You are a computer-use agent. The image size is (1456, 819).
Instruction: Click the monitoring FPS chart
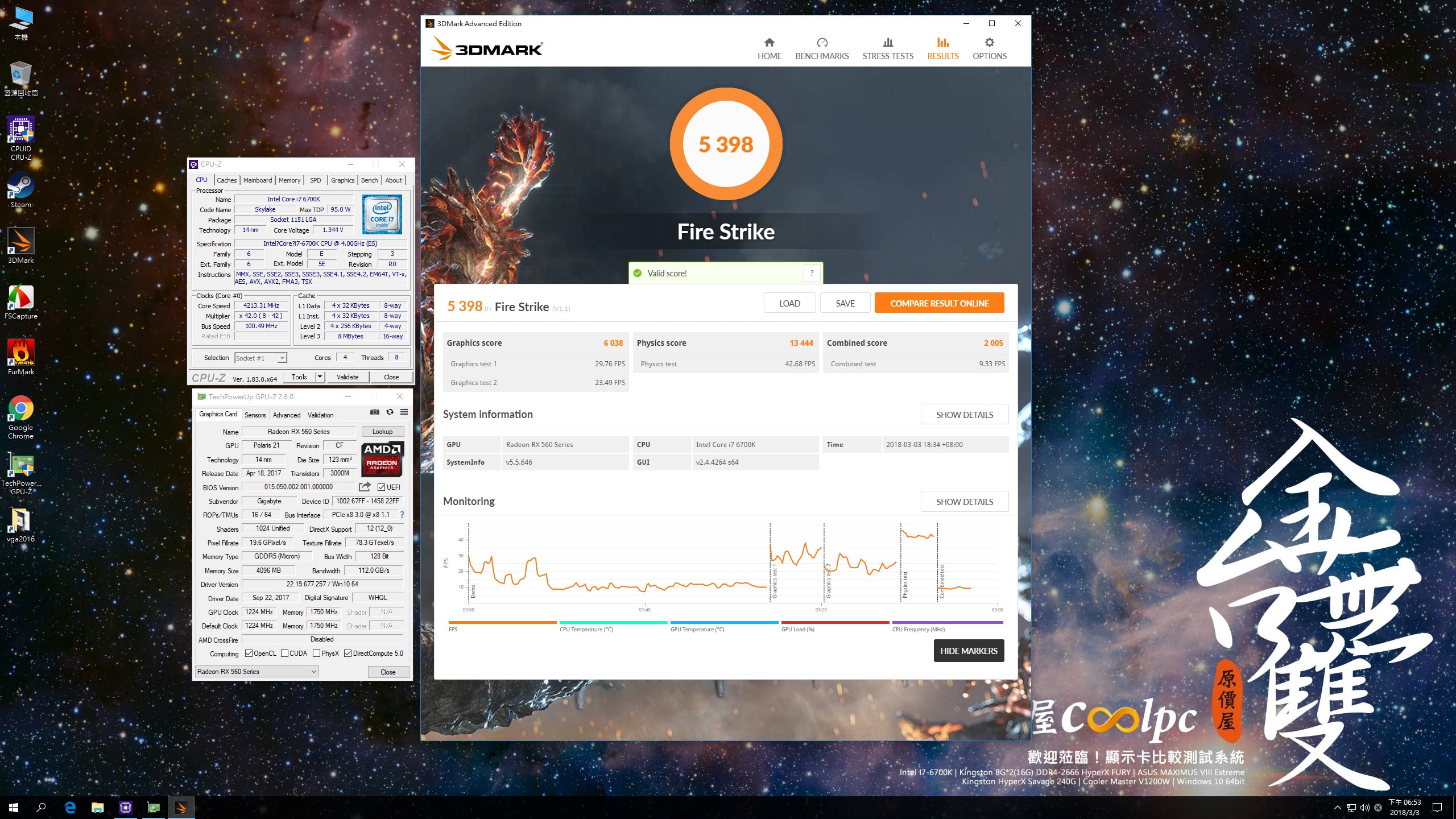coord(733,564)
